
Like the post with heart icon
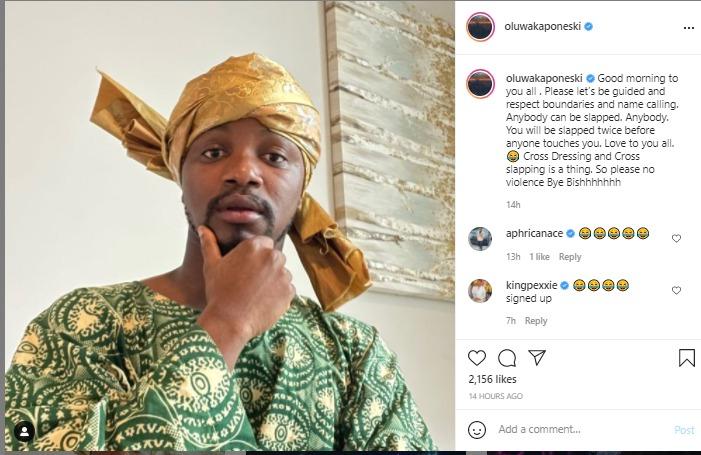click(x=477, y=358)
